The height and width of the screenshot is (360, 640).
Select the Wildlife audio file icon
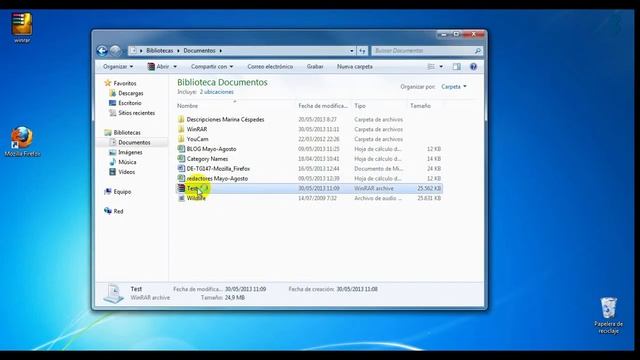click(181, 198)
